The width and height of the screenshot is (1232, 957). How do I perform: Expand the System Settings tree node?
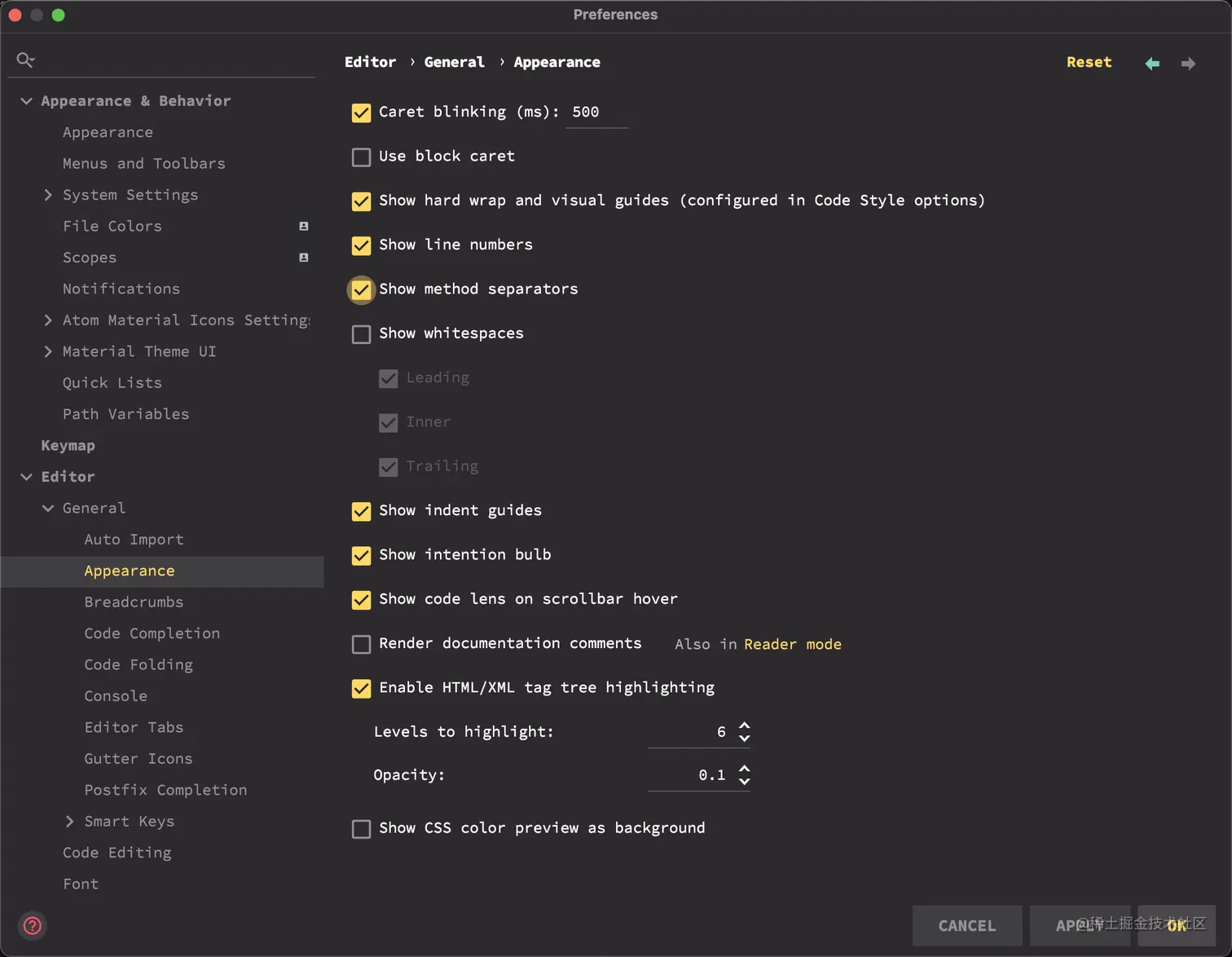pos(48,195)
